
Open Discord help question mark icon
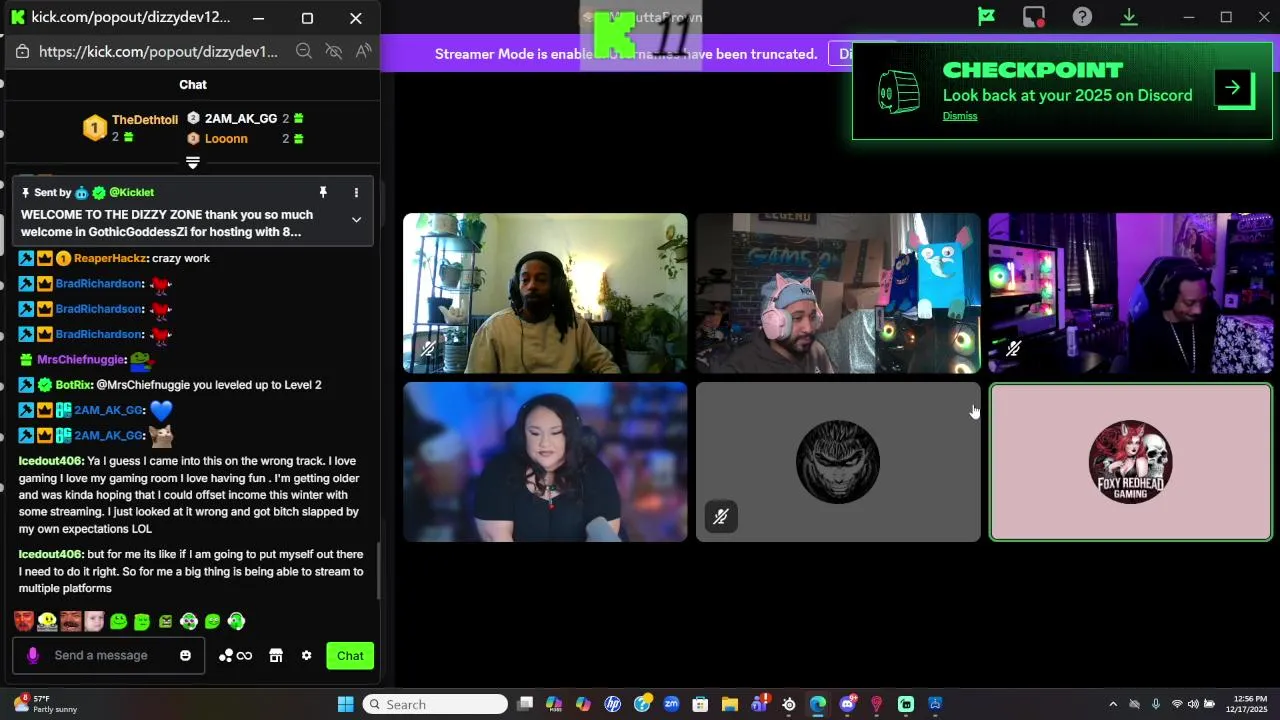1082,17
